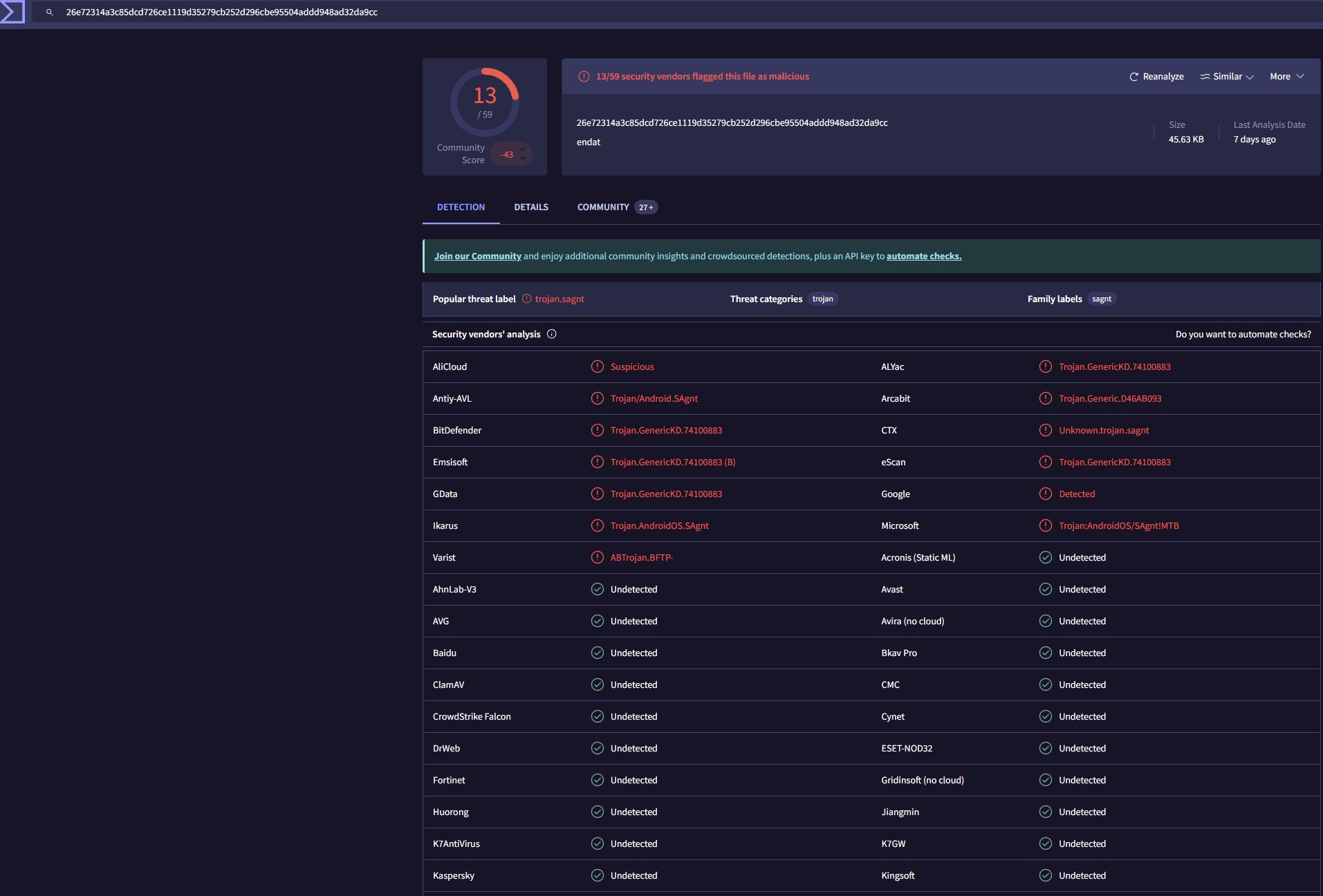Click GData's detection alert icon
The image size is (1323, 896).
pos(598,494)
